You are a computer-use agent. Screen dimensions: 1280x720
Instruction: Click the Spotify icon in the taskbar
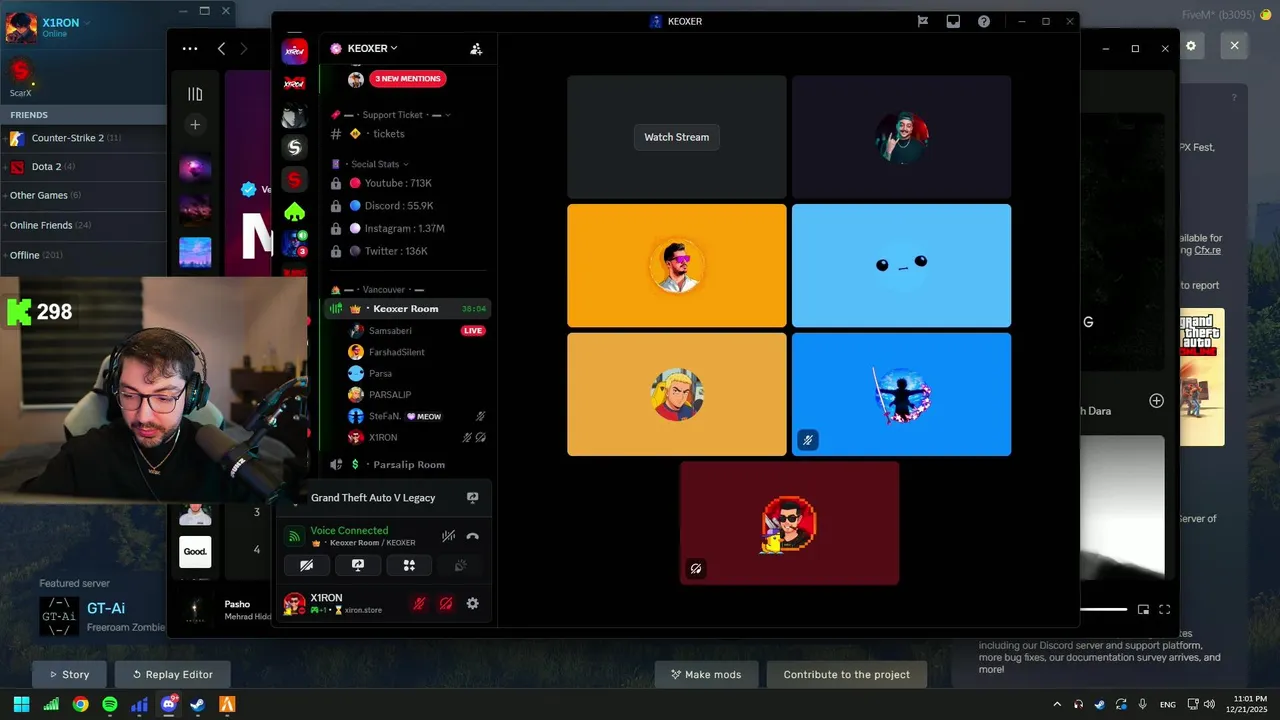[x=110, y=704]
